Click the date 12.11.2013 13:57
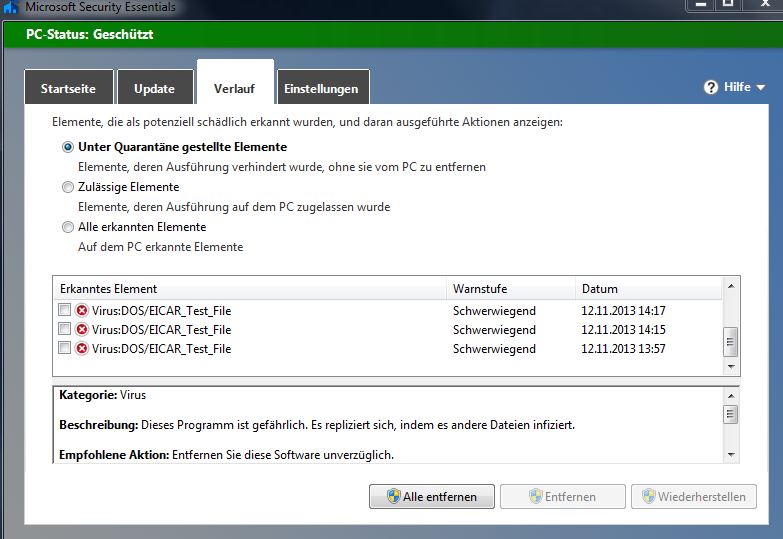The height and width of the screenshot is (539, 783). tap(623, 349)
